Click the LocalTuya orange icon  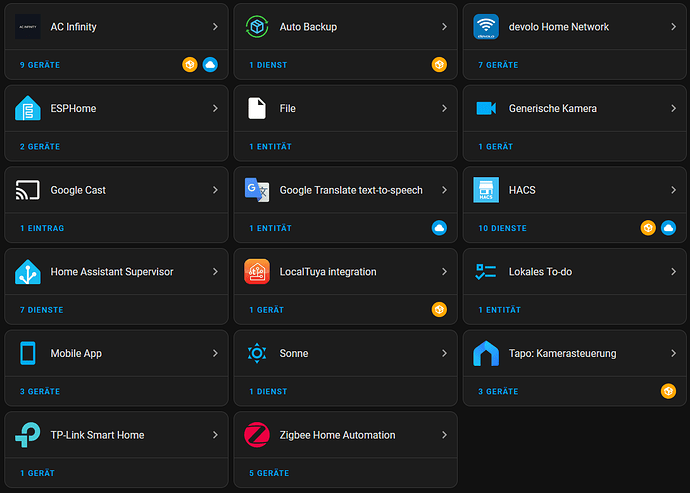(257, 272)
